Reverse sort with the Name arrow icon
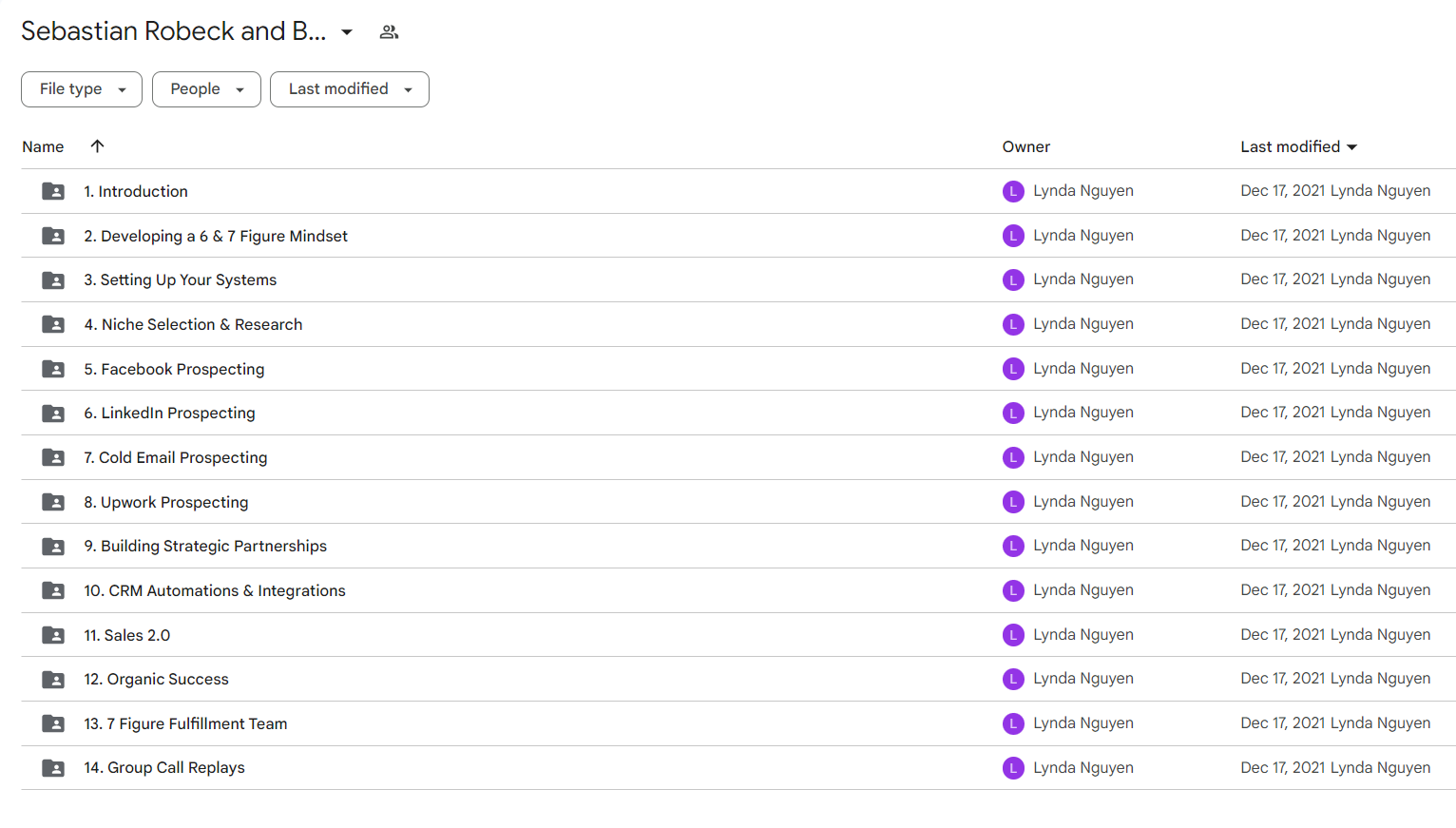The image size is (1456, 828). click(x=97, y=146)
